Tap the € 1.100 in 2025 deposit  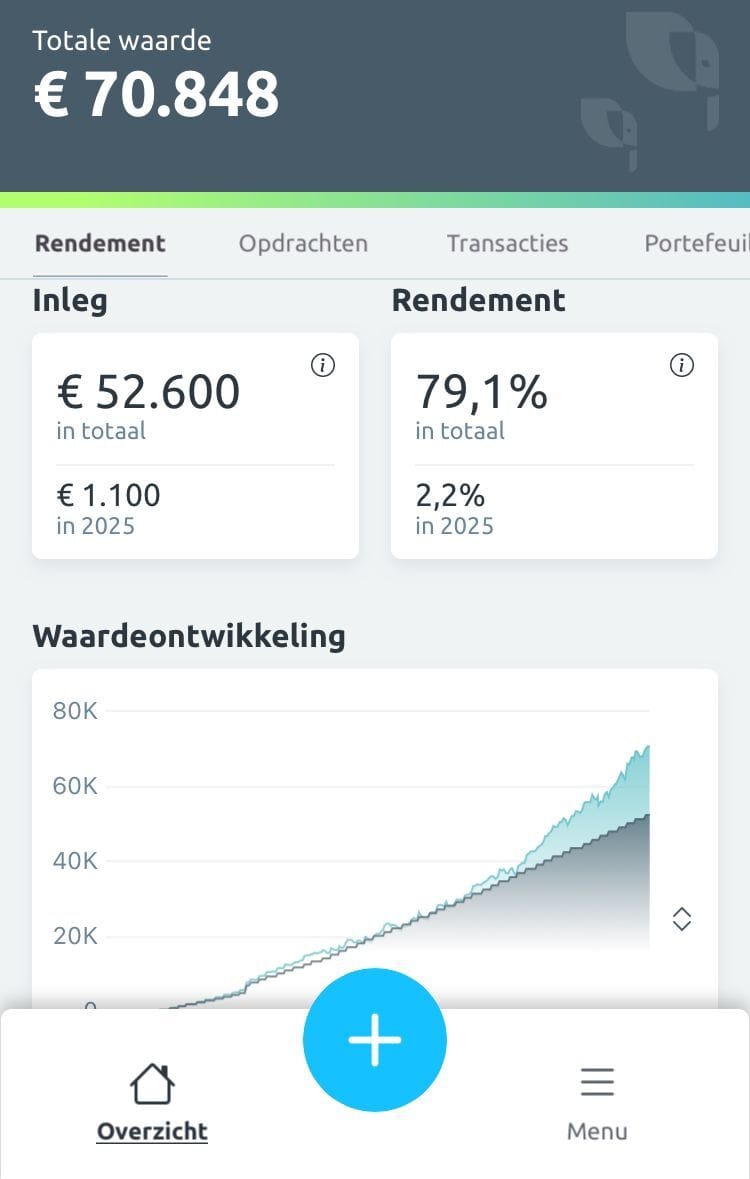pyautogui.click(x=108, y=496)
